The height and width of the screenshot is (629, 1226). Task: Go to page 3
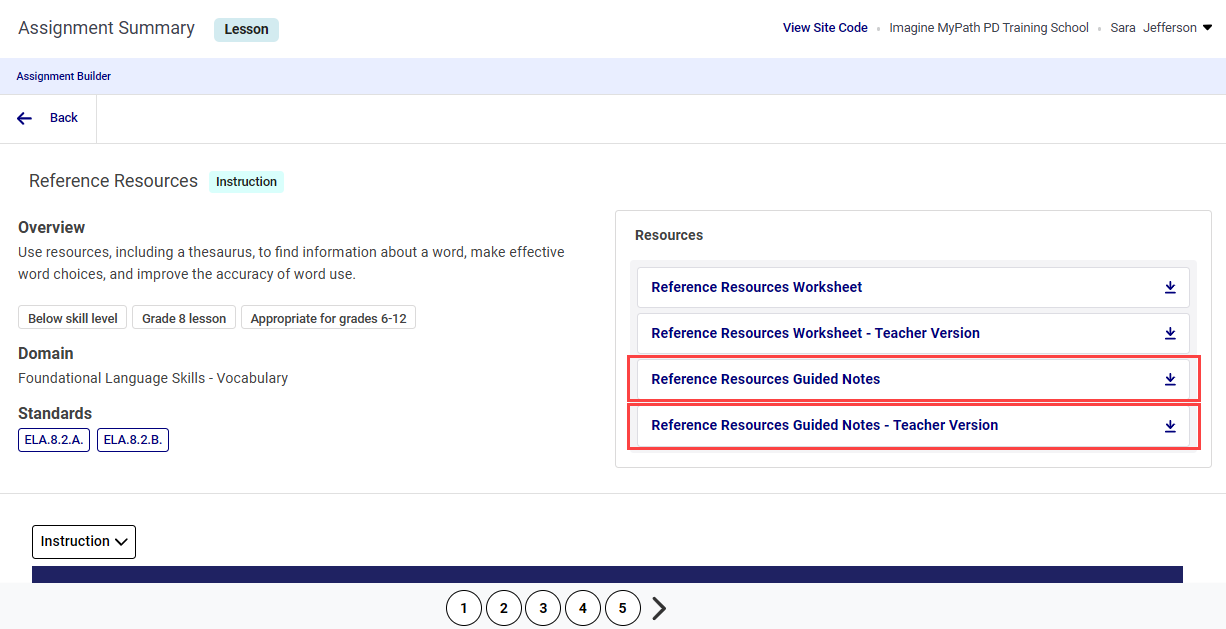543,608
